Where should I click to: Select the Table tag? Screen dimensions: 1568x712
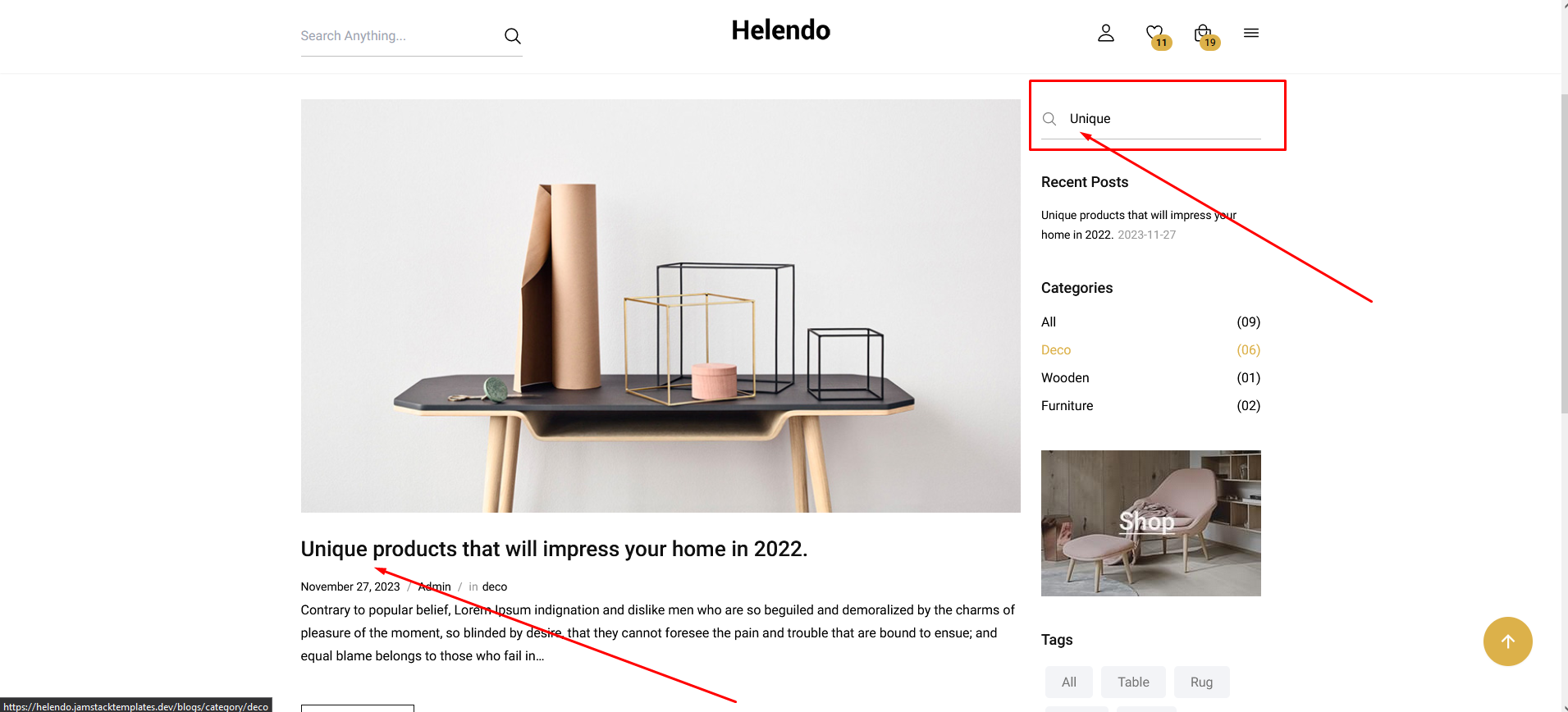click(x=1133, y=682)
